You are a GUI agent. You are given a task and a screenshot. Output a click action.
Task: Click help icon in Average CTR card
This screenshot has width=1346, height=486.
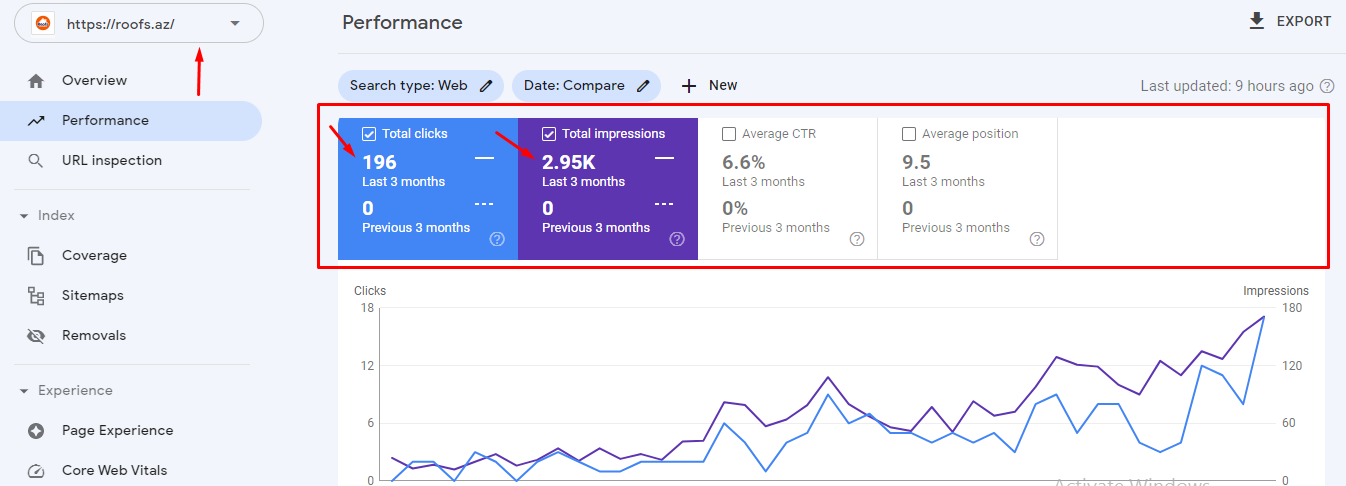(x=857, y=239)
